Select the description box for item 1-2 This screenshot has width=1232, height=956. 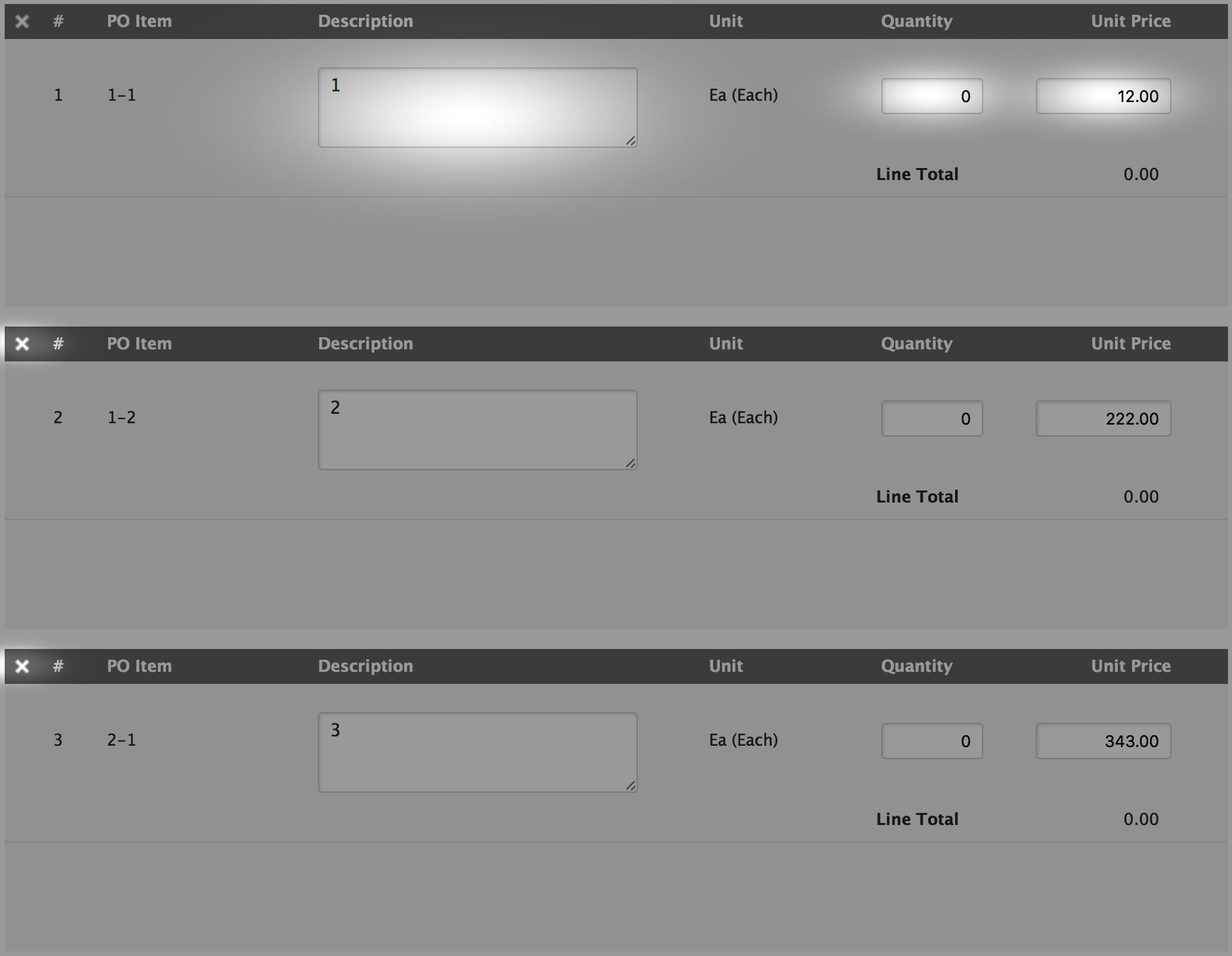point(477,429)
